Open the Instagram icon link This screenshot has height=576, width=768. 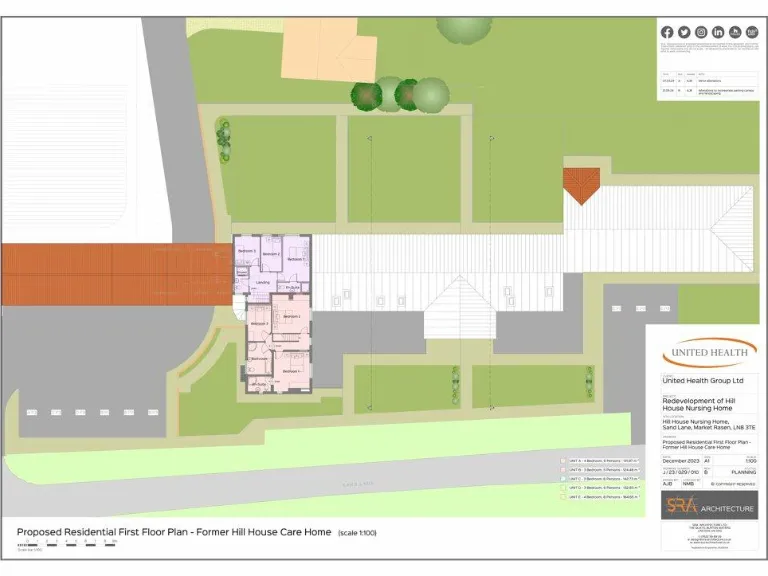(x=701, y=32)
